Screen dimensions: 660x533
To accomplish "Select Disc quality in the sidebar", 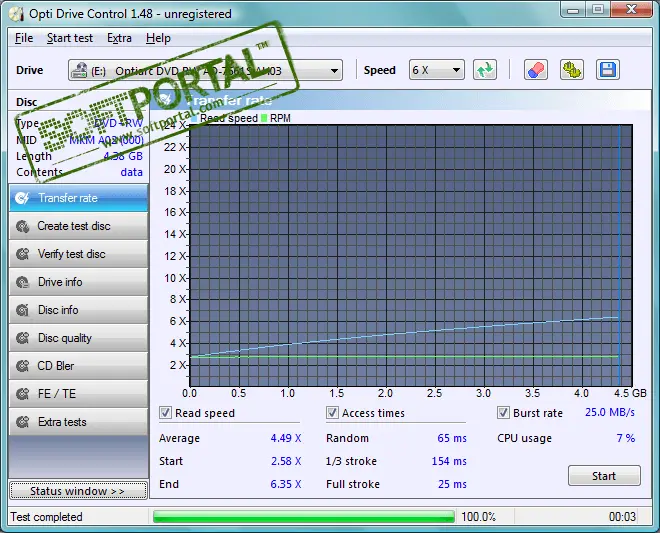I will coord(78,338).
